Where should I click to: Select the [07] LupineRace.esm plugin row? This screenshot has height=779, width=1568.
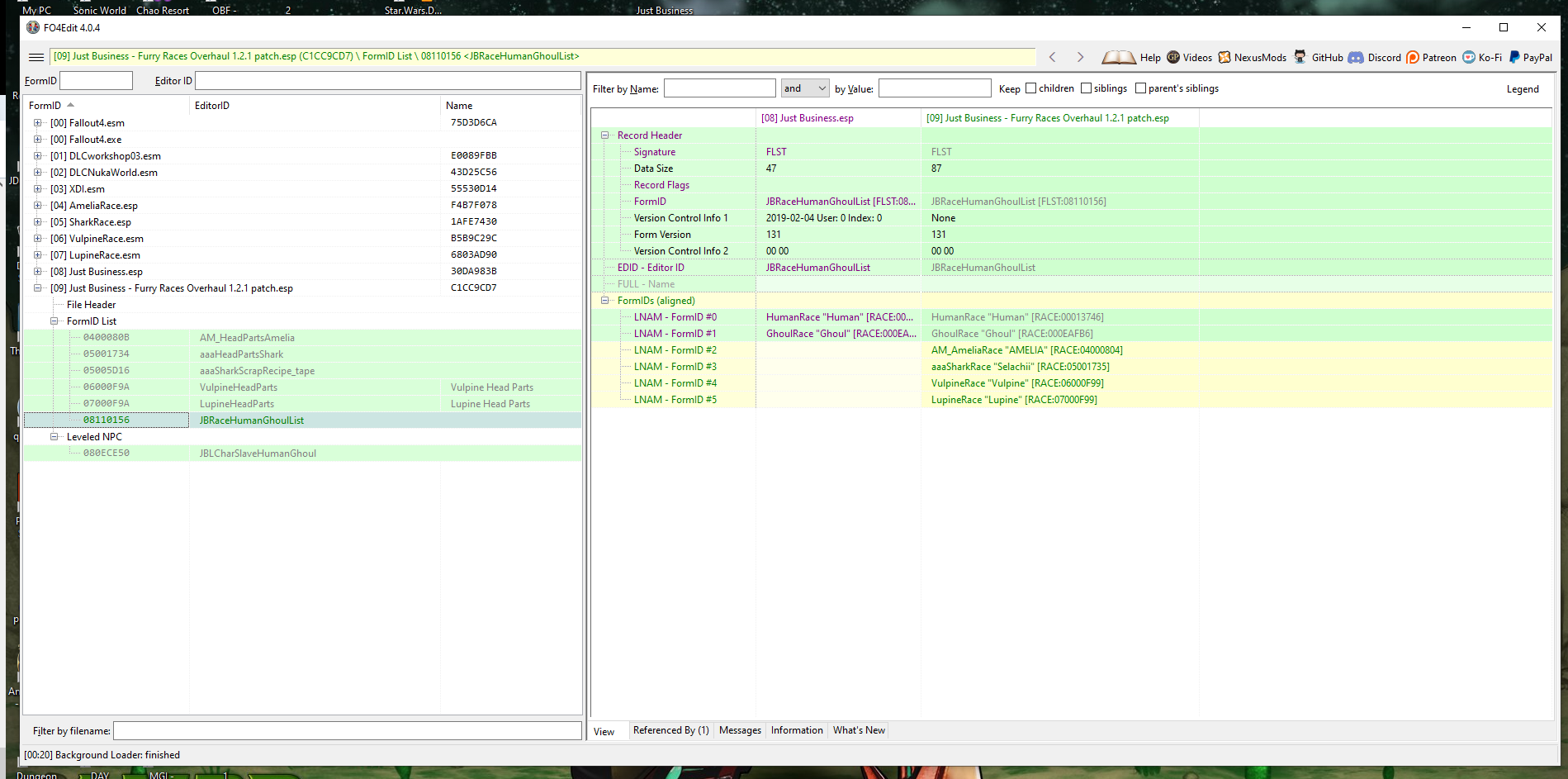coord(302,254)
